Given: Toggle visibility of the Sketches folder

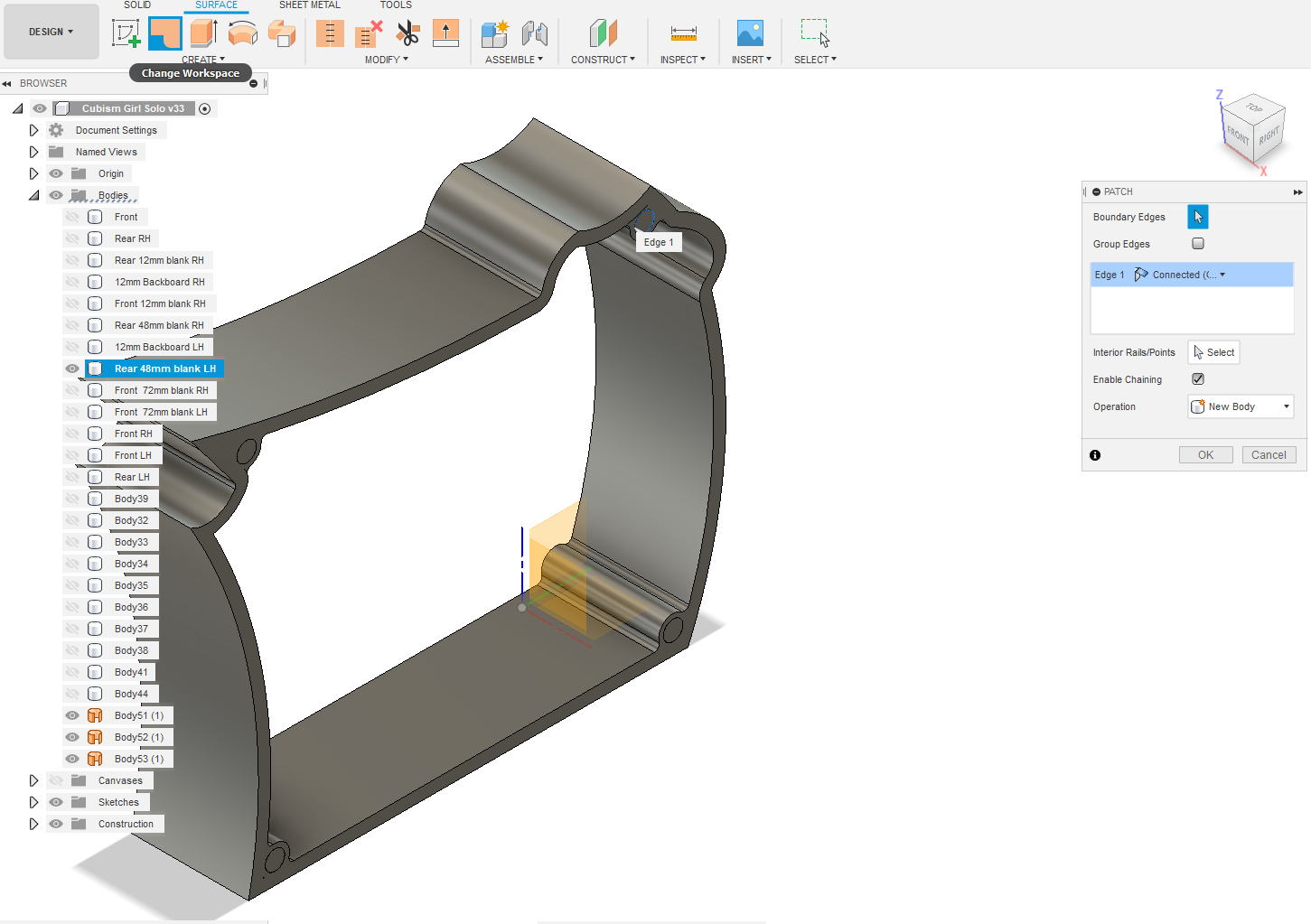Looking at the screenshot, I should (56, 802).
